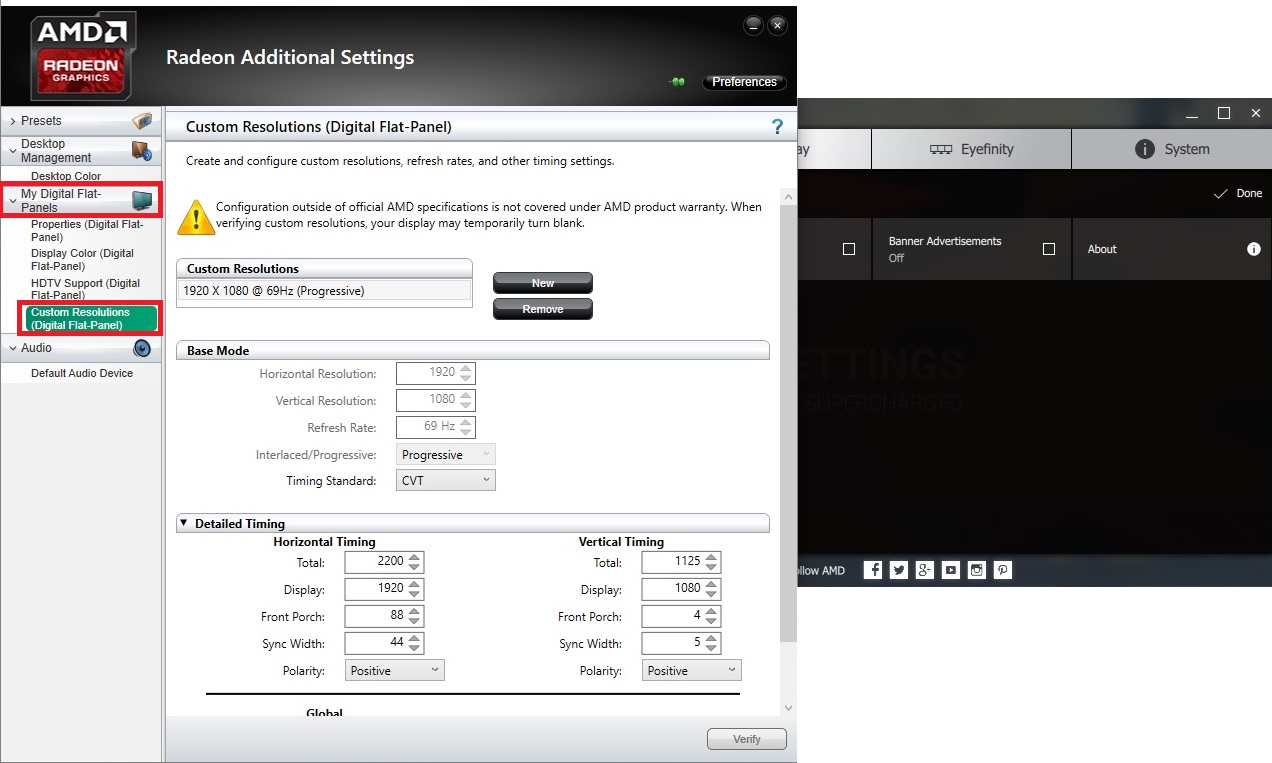The width and height of the screenshot is (1272, 763).
Task: Click the green pin icon near Preferences
Action: point(677,82)
